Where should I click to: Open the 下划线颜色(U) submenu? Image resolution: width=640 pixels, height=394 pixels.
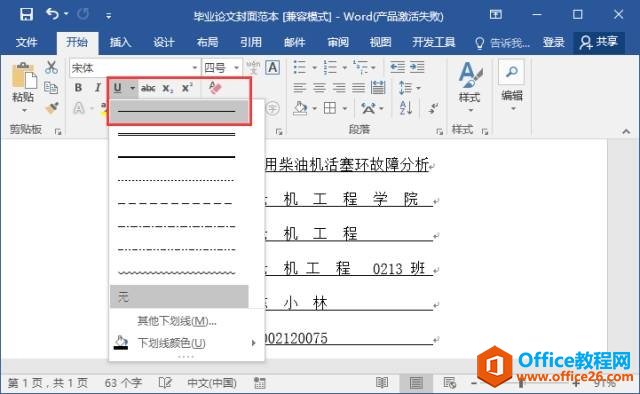pos(186,343)
